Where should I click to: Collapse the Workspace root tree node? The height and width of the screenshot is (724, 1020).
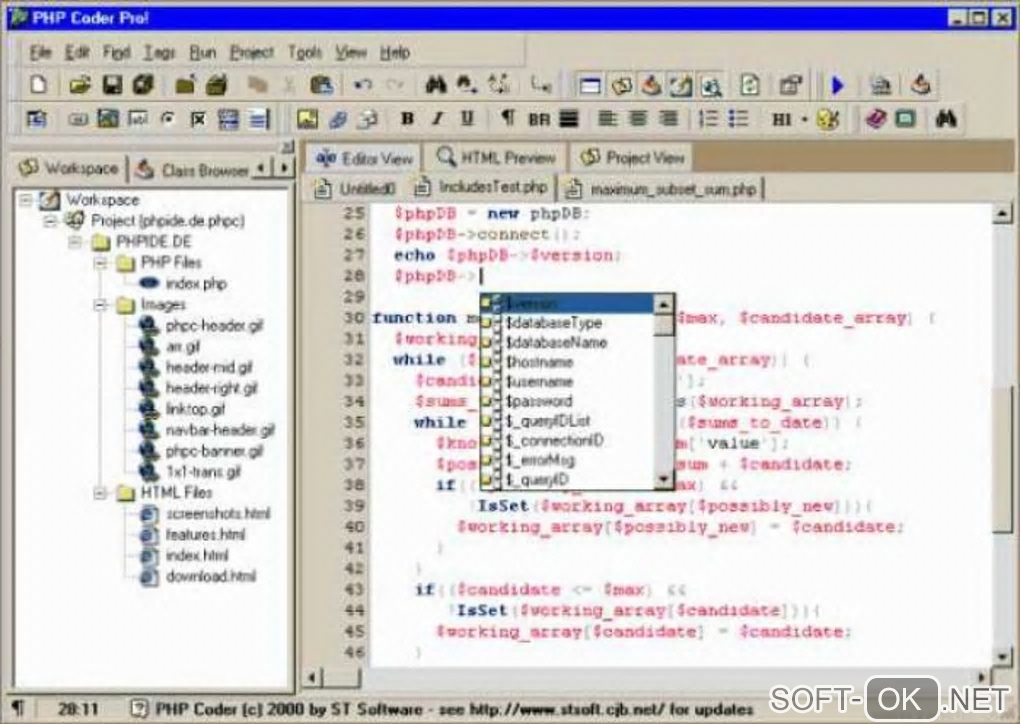[x=25, y=200]
